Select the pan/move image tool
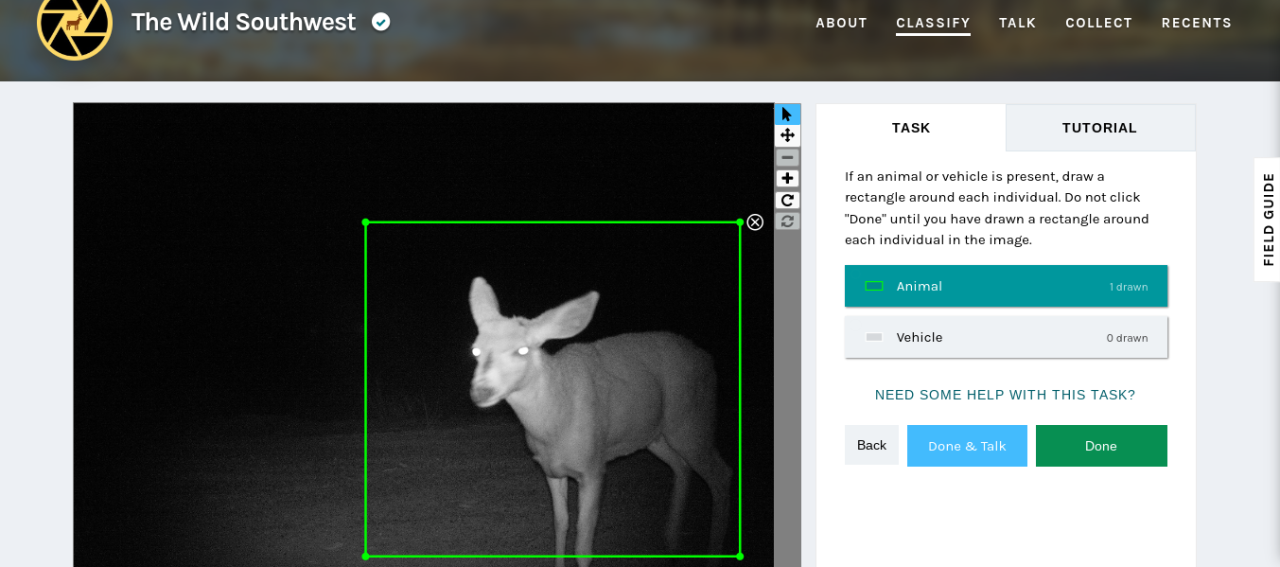The height and width of the screenshot is (567, 1280). pos(787,135)
